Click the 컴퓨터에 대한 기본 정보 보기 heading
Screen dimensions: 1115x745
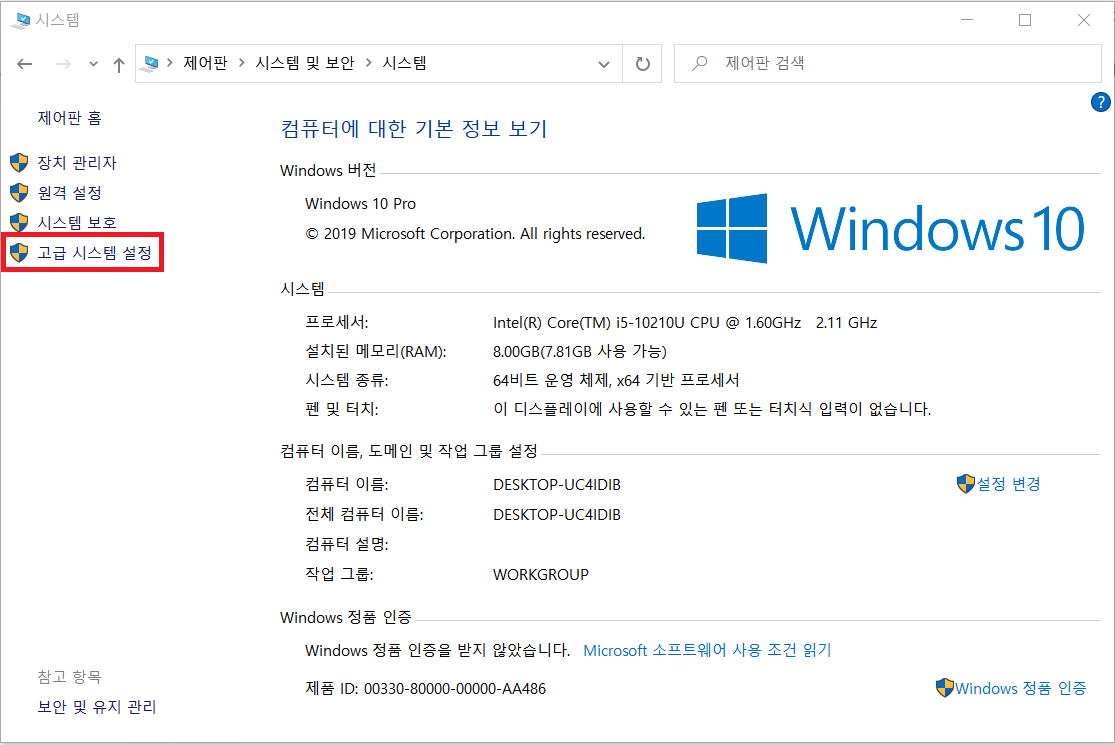tap(414, 129)
